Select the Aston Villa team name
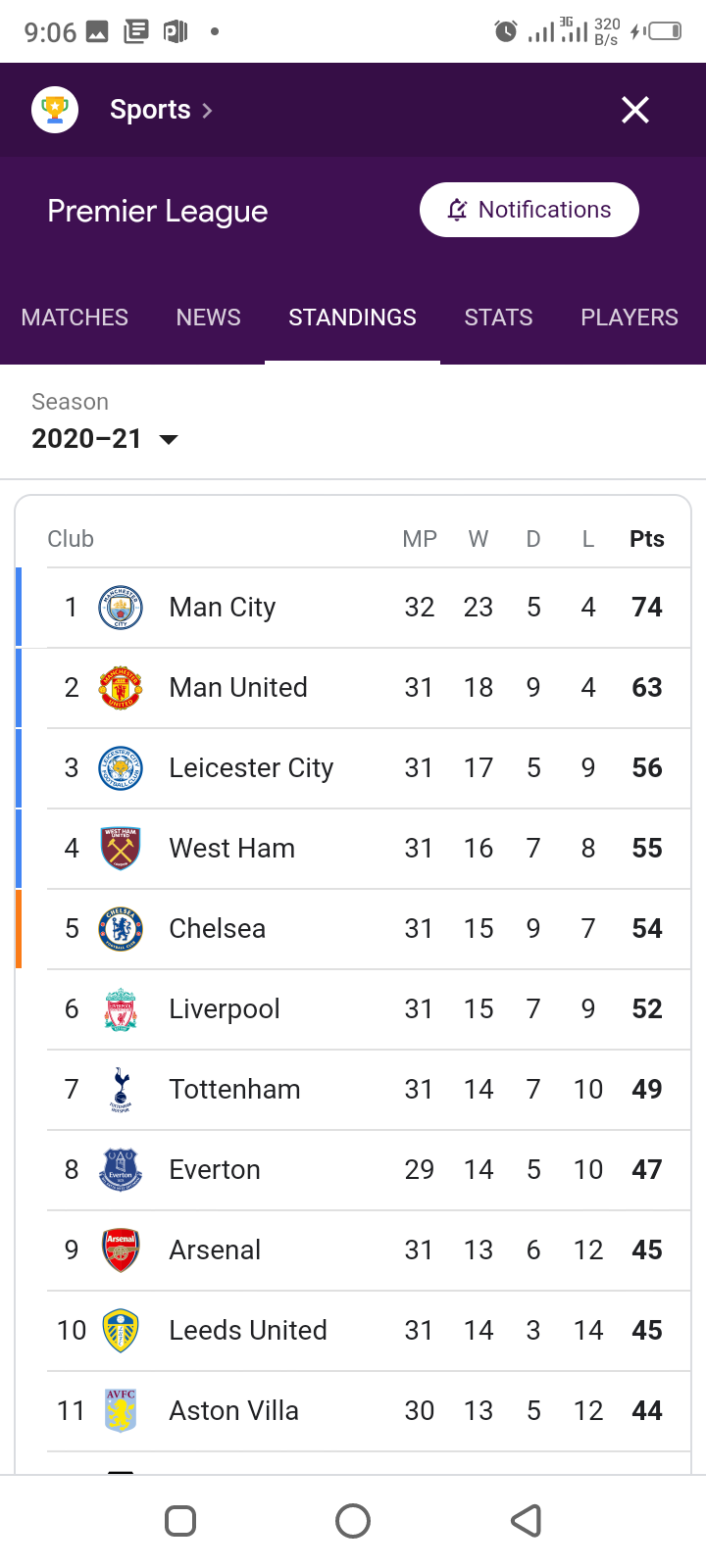The height and width of the screenshot is (1568, 706). 233,1411
